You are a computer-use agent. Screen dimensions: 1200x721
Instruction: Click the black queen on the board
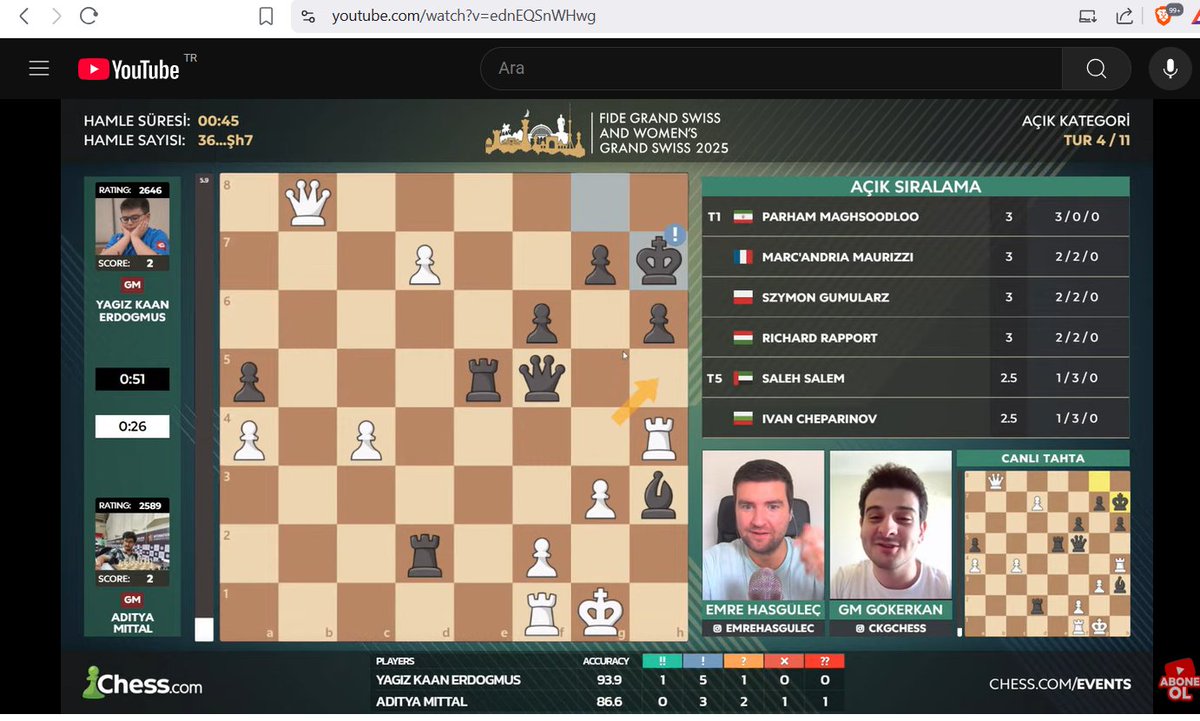(x=542, y=377)
